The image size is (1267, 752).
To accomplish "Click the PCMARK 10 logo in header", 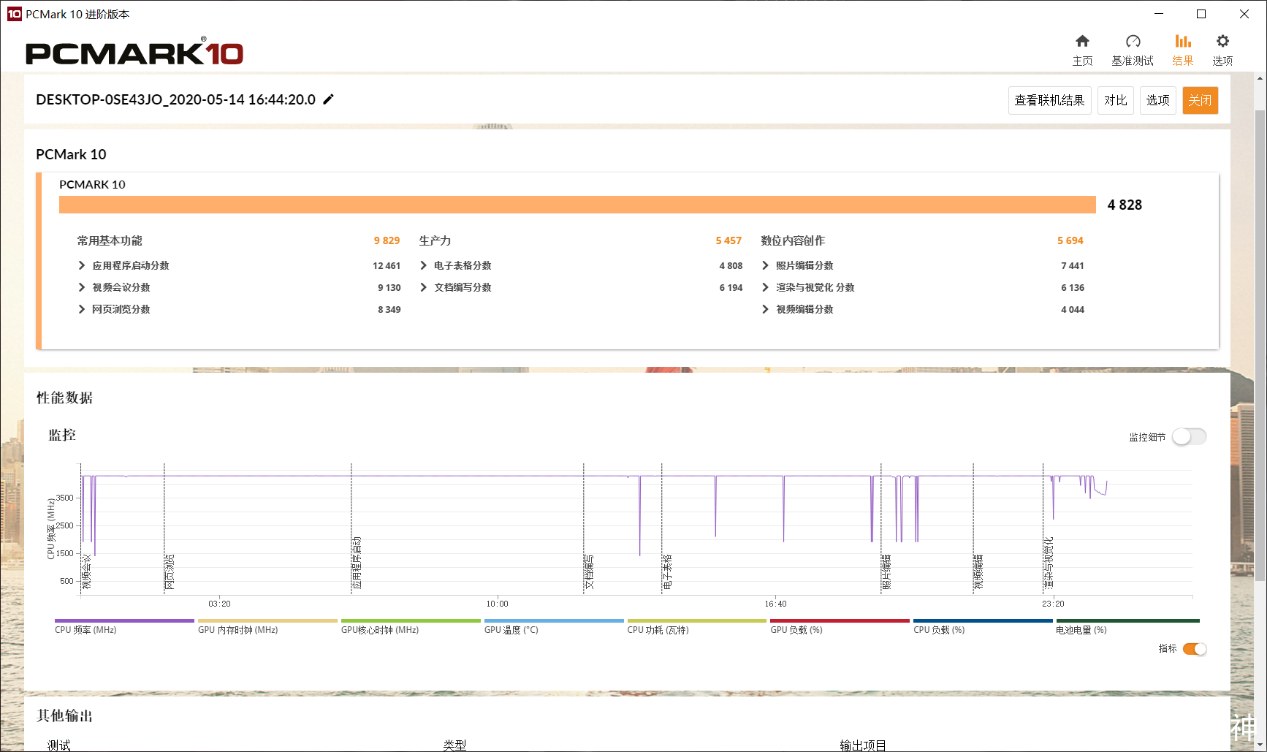I will [134, 52].
